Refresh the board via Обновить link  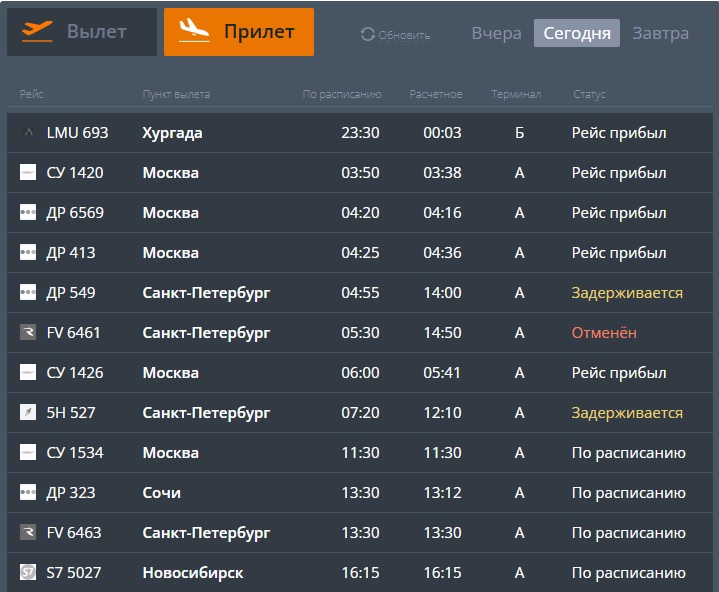click(404, 35)
